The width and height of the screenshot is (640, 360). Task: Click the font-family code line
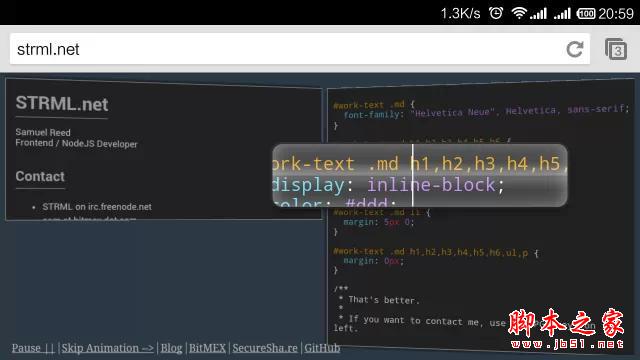(487, 112)
